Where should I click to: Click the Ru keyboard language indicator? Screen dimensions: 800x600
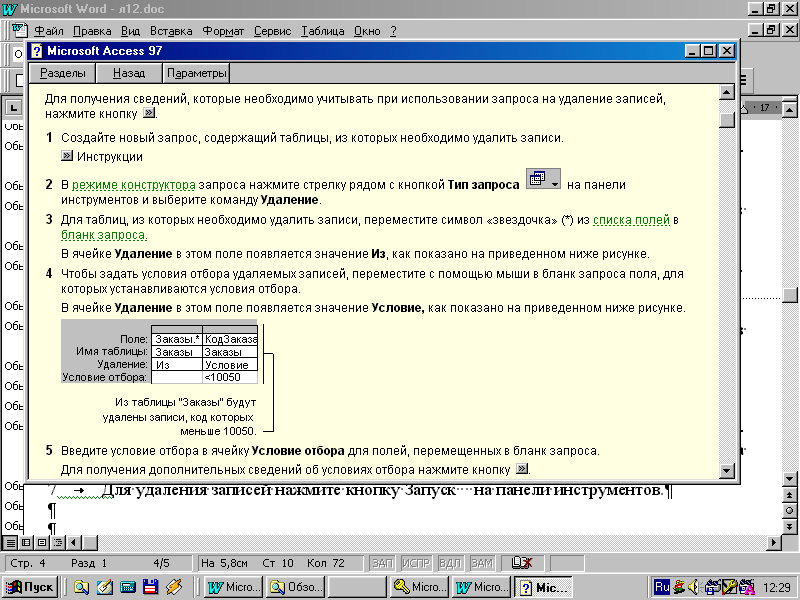pos(661,587)
